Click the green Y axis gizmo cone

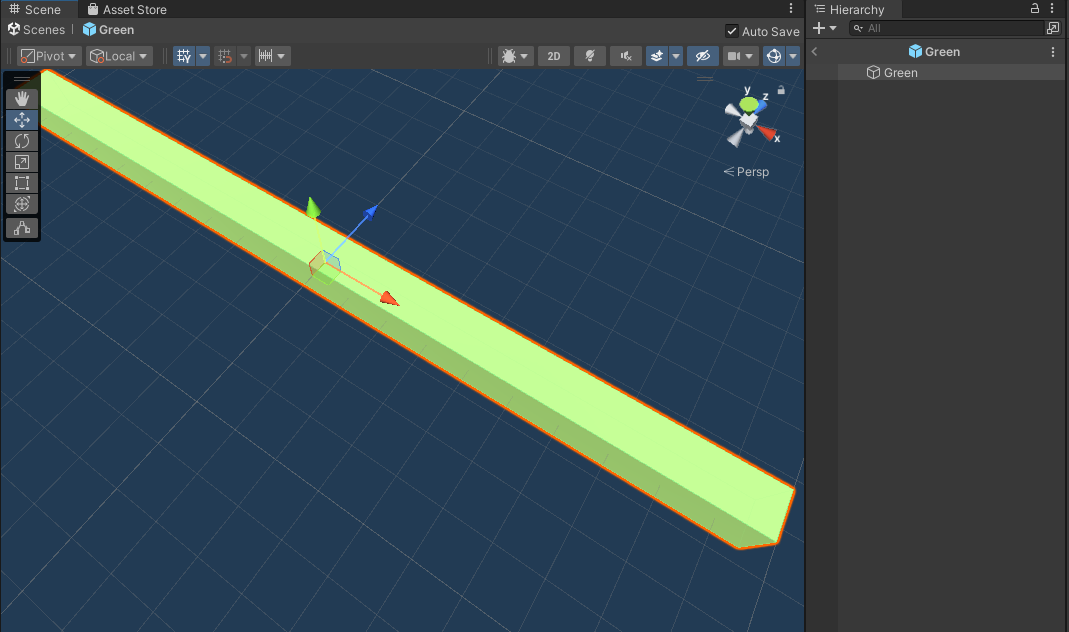pos(749,104)
